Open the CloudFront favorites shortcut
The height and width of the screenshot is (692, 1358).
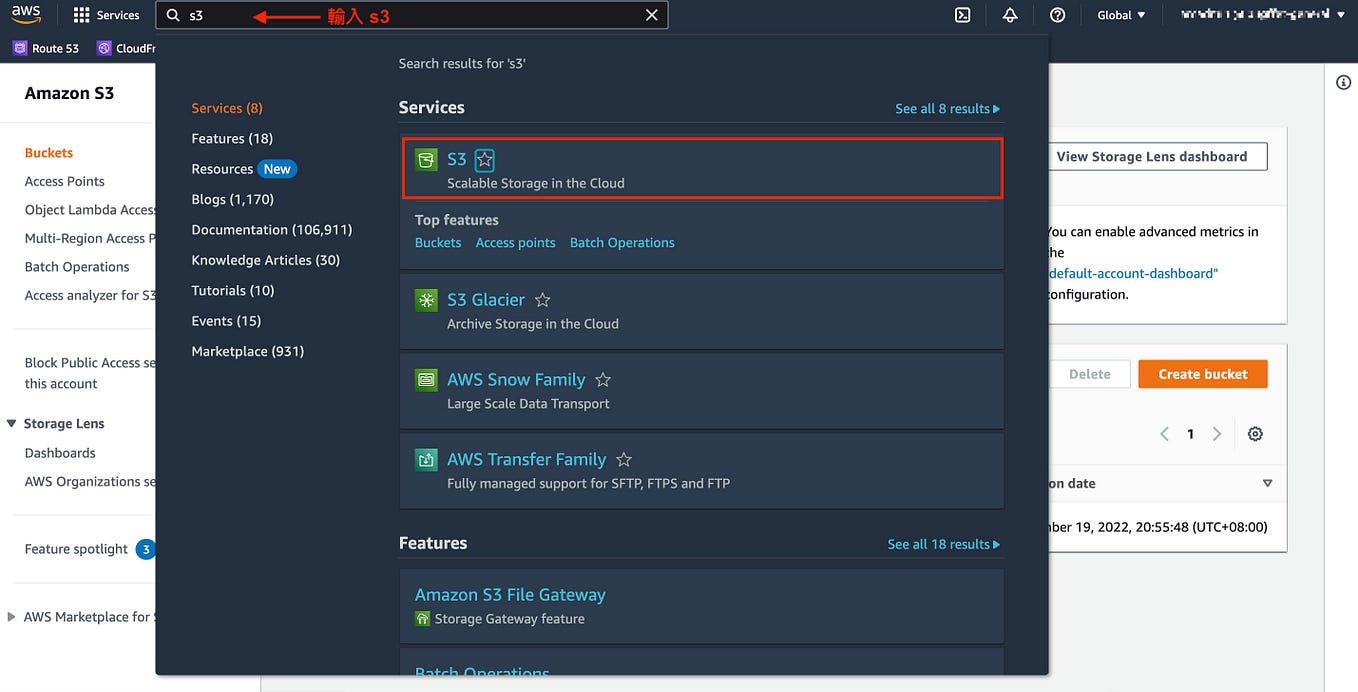click(x=128, y=47)
